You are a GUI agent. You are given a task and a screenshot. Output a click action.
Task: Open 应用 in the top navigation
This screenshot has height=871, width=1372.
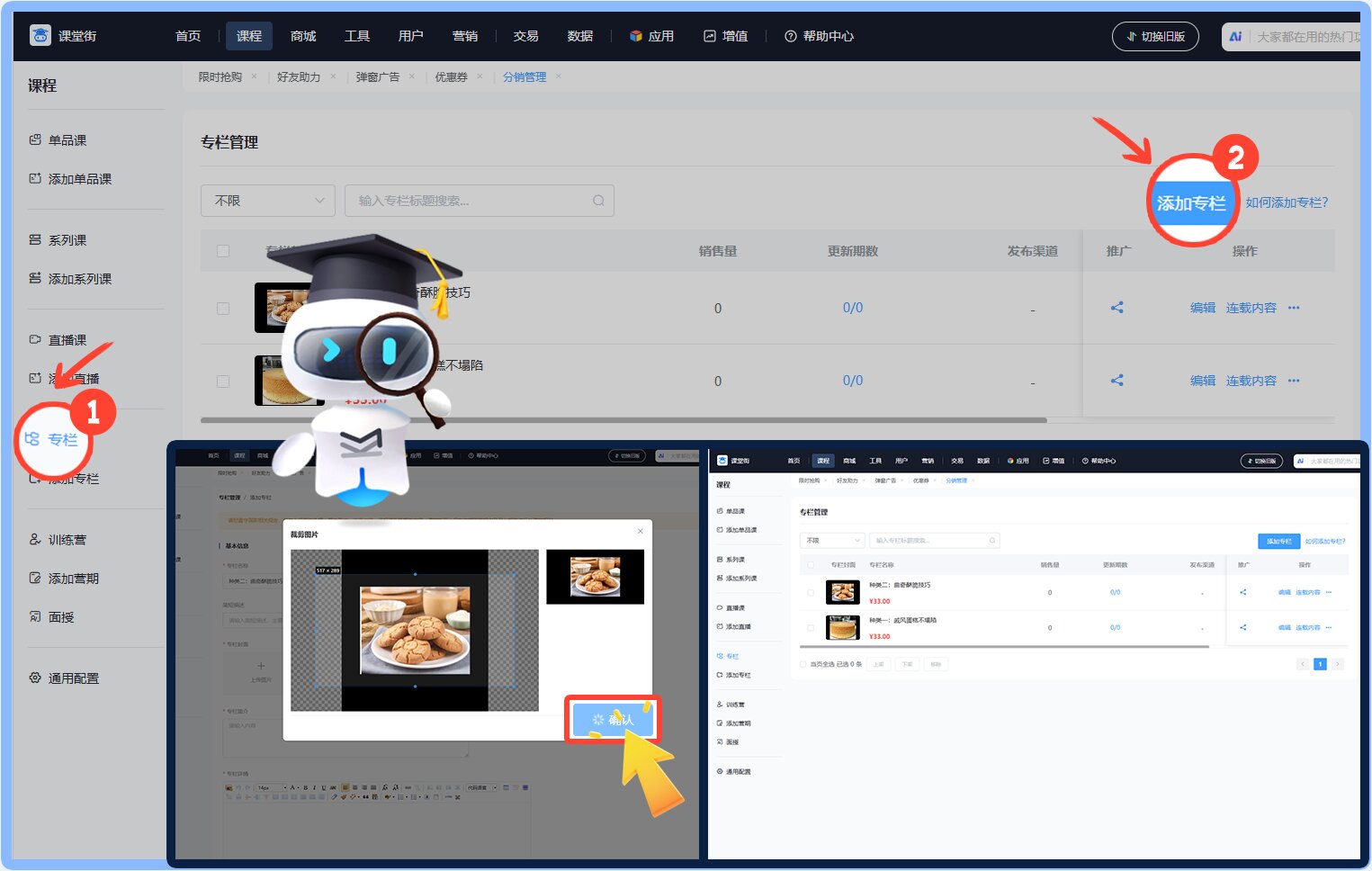pyautogui.click(x=652, y=36)
